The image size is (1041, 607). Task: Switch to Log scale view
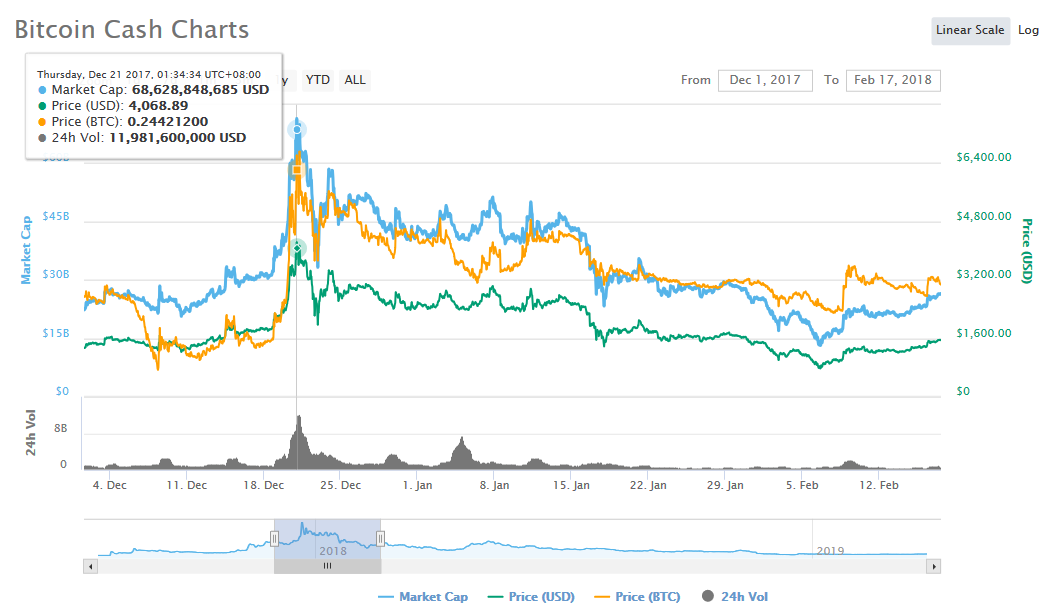tap(1028, 31)
